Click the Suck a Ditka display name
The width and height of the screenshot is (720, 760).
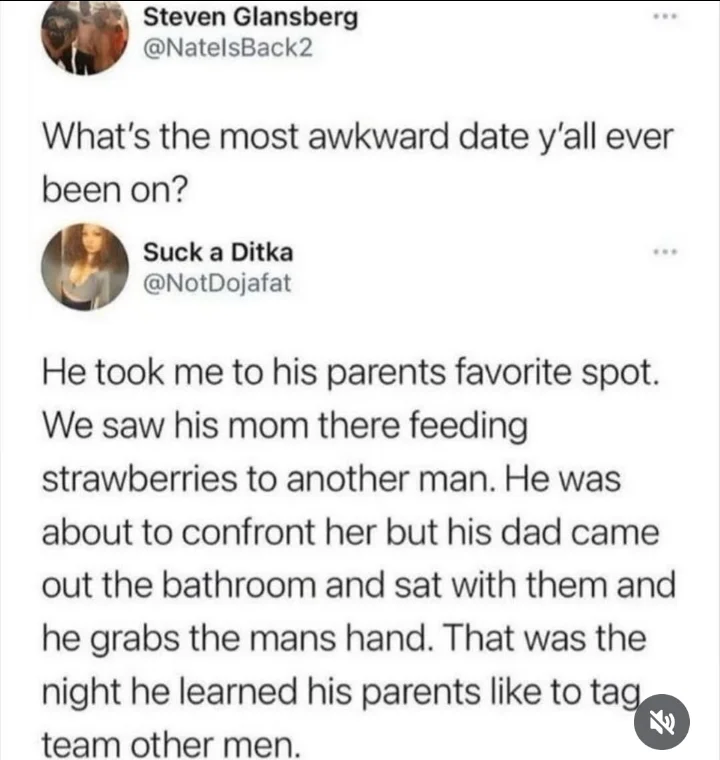coord(219,252)
